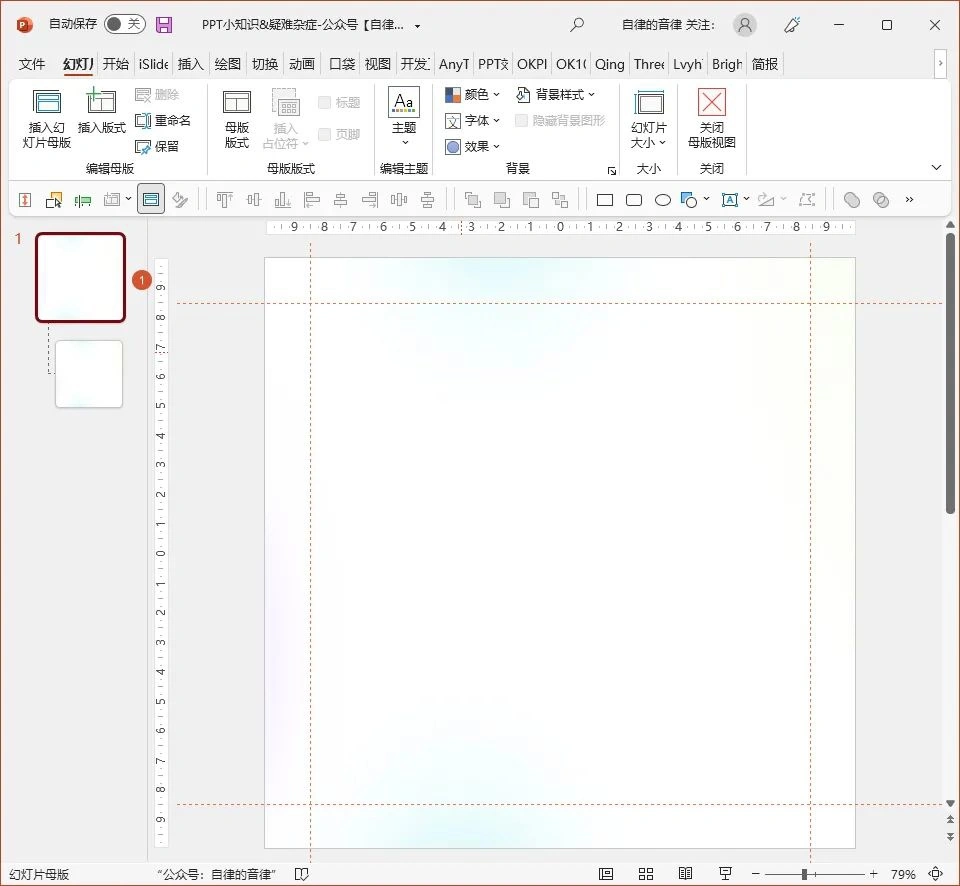Select the layout thumbnail under the master

[89, 374]
